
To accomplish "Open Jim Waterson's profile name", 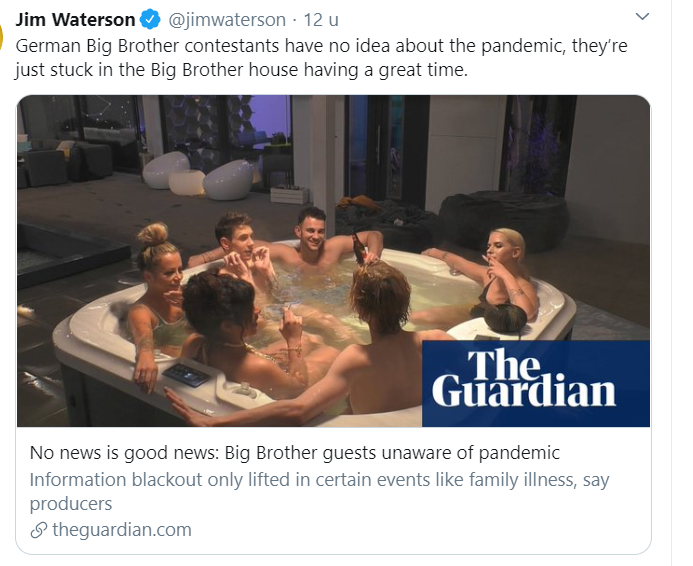I will tap(75, 20).
